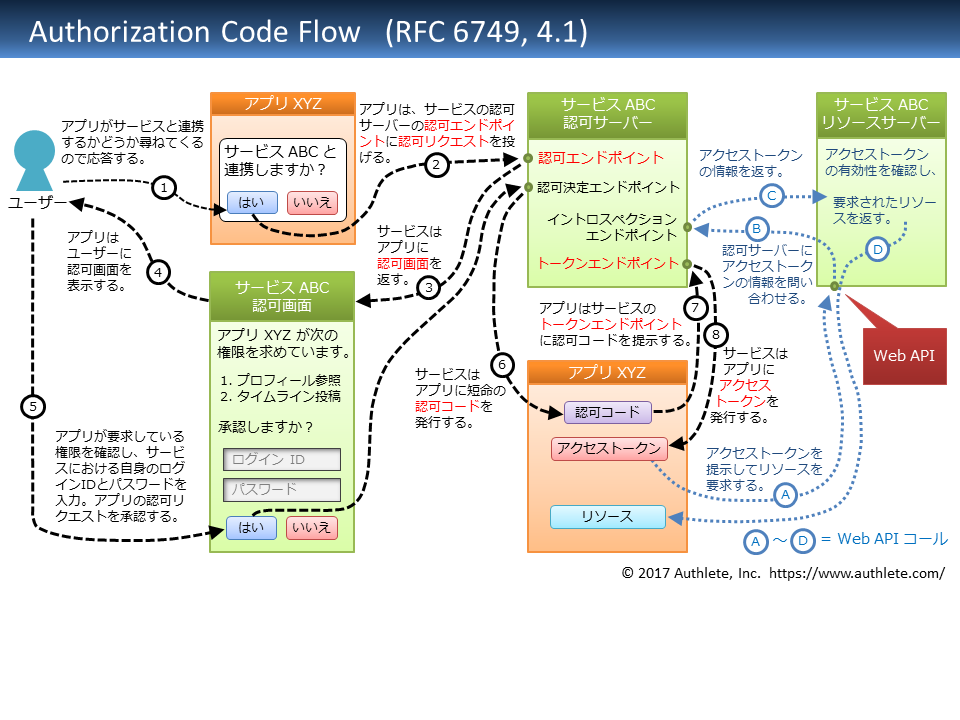Click the 1. プロフィール参照 permission line
This screenshot has height=720, width=960.
pos(280,380)
